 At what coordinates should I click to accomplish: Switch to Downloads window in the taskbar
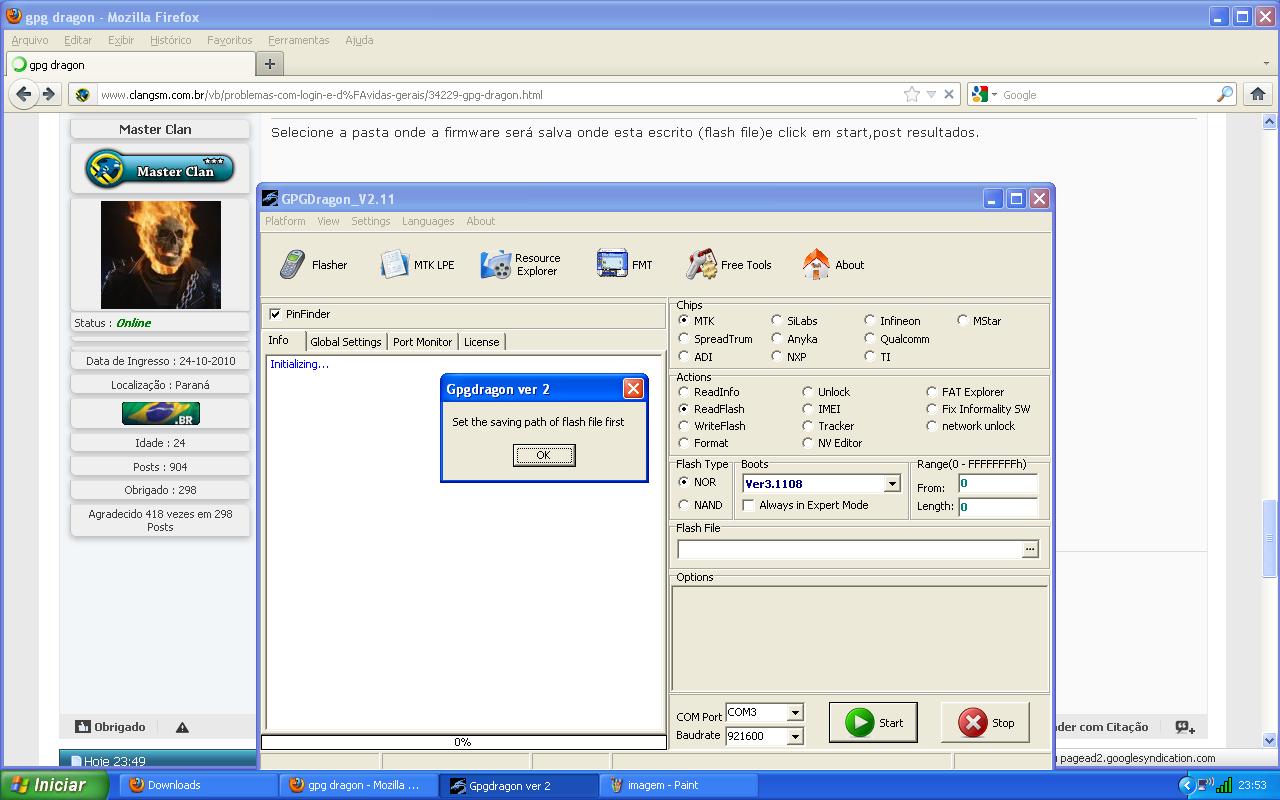[198, 785]
